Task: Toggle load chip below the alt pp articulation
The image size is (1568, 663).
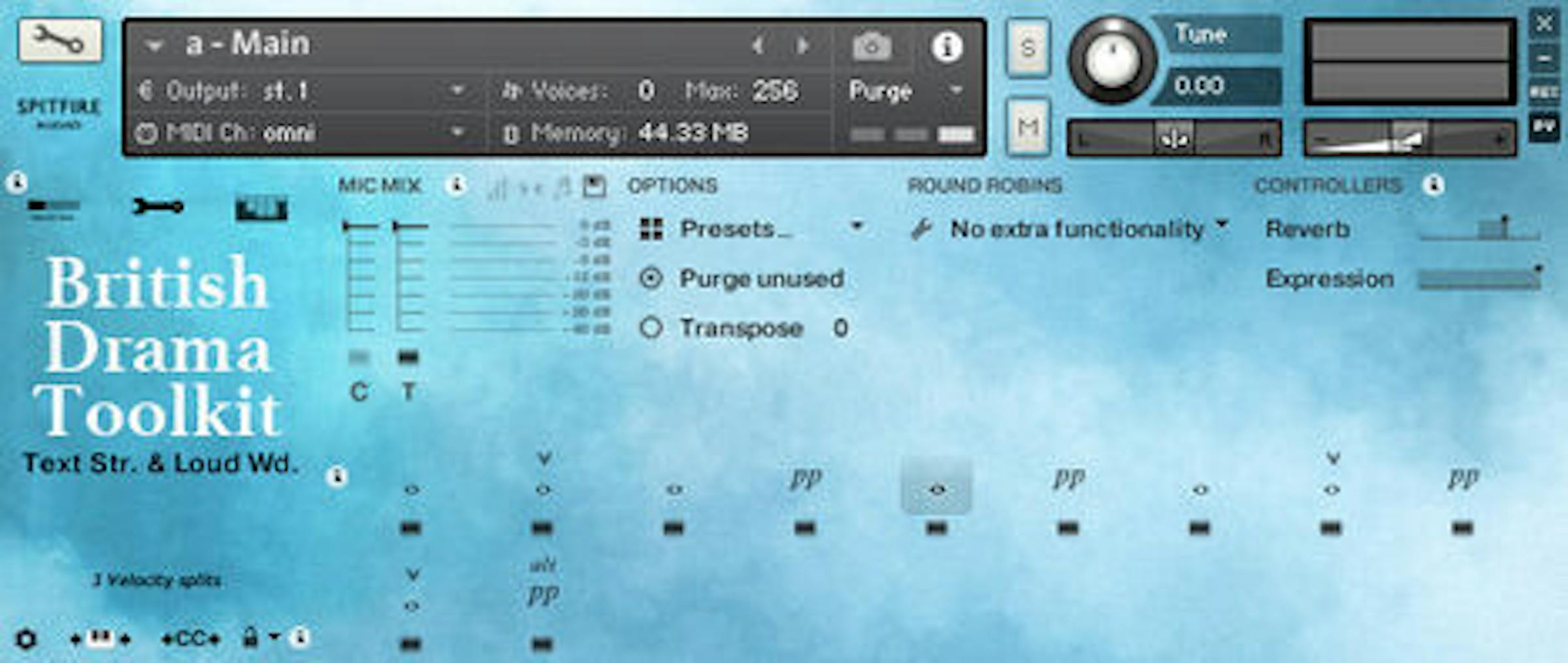Action: click(542, 645)
